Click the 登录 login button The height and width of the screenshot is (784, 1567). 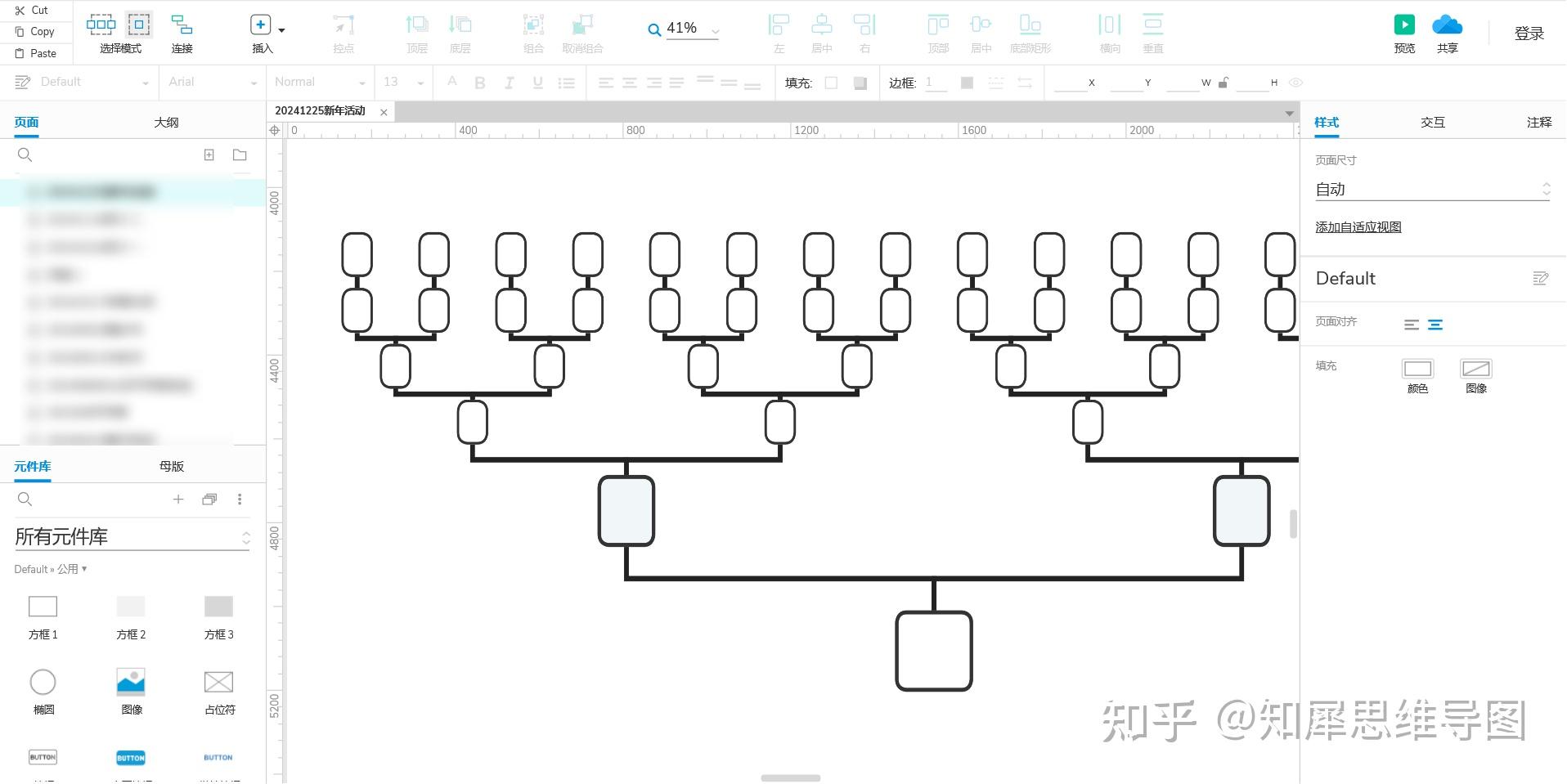pyautogui.click(x=1529, y=34)
